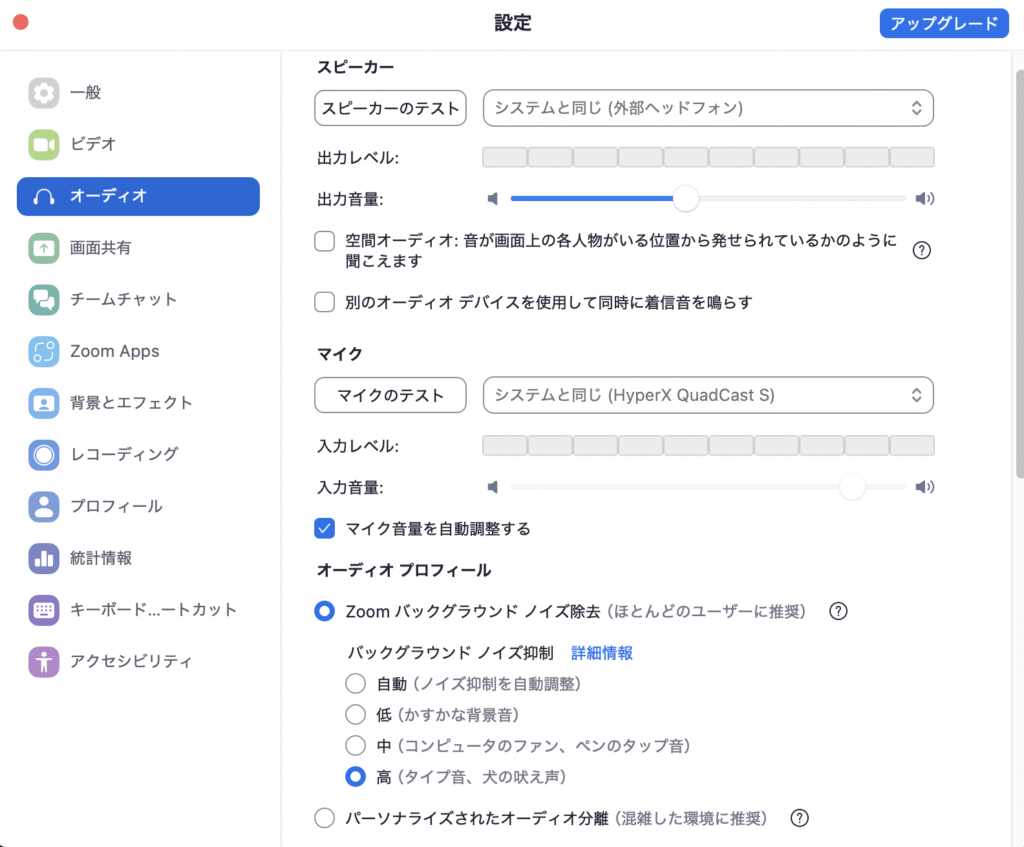The width and height of the screenshot is (1024, 847).
Task: Select 自動 noise suppression option
Action: (x=355, y=684)
